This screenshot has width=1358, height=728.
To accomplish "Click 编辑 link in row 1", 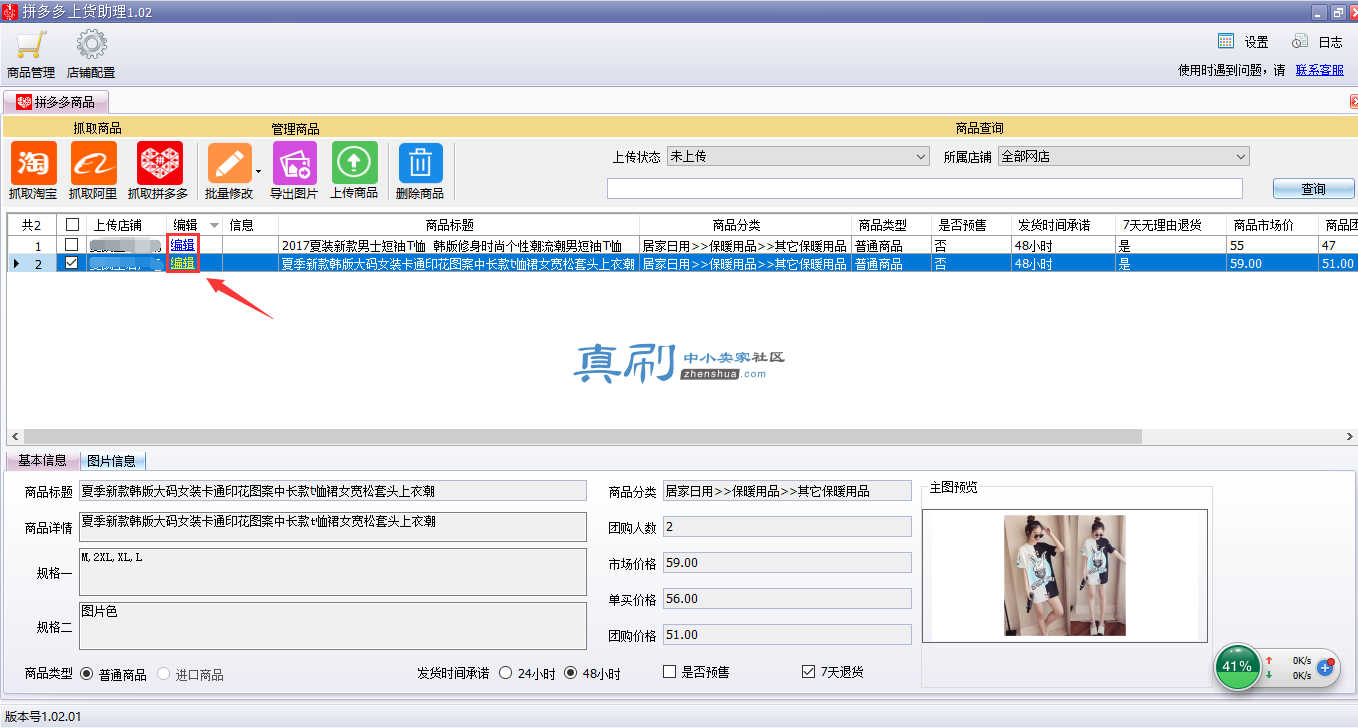I will click(x=183, y=245).
